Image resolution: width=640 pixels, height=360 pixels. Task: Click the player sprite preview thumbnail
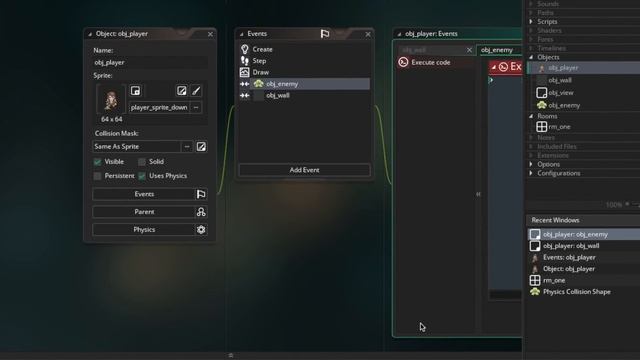tap(111, 99)
